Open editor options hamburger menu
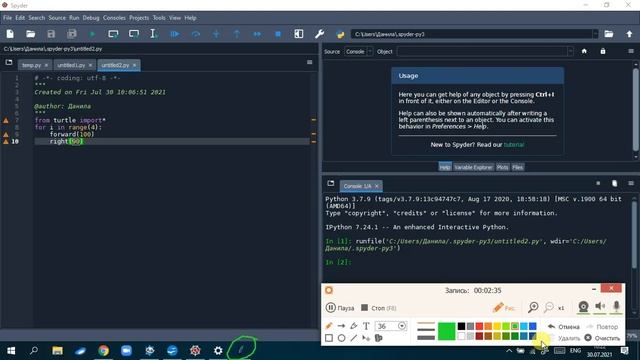This screenshot has height=360, width=640. tap(309, 62)
